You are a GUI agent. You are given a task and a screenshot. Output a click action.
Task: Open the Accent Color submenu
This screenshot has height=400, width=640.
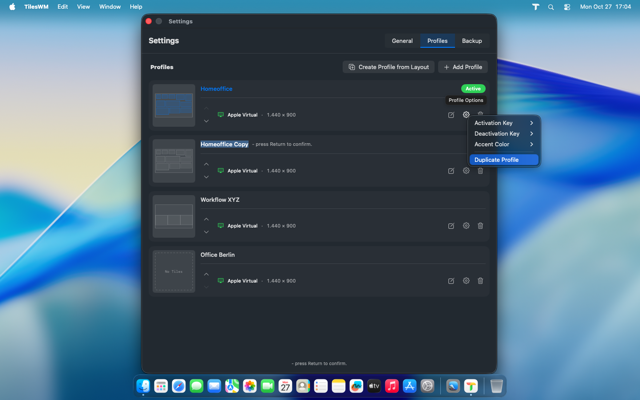click(x=504, y=144)
